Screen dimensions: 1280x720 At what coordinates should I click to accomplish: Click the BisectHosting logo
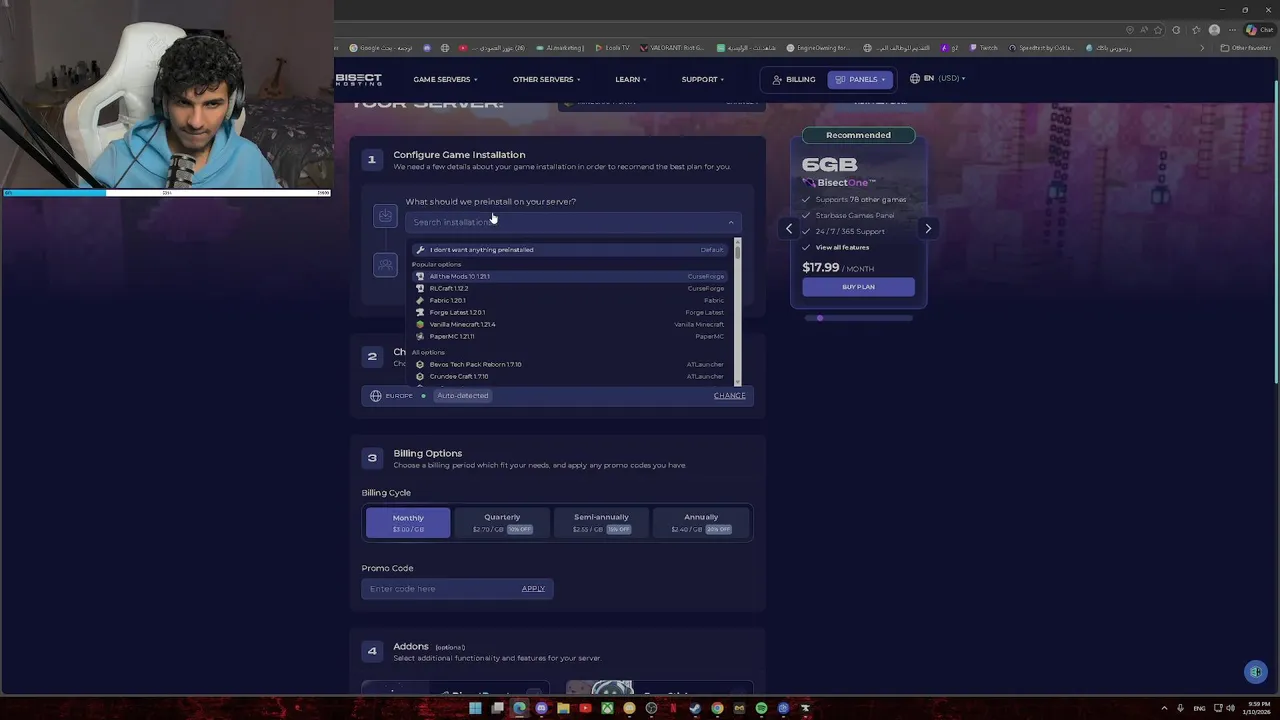pos(358,79)
